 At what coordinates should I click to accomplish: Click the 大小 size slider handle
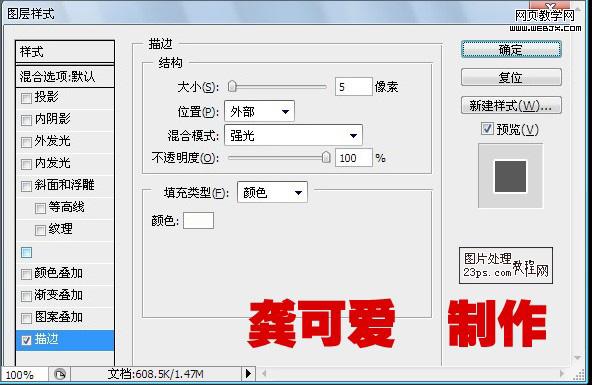232,86
